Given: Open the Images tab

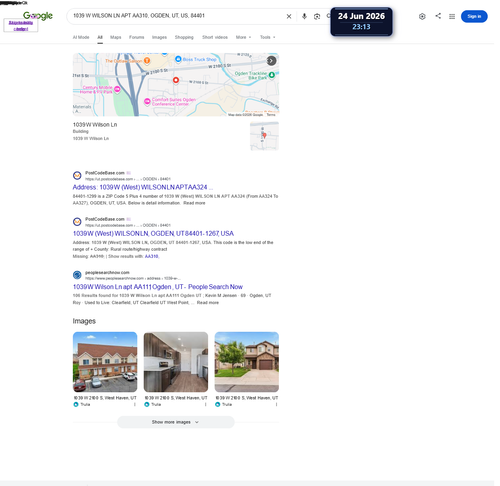Looking at the screenshot, I should pyautogui.click(x=159, y=37).
